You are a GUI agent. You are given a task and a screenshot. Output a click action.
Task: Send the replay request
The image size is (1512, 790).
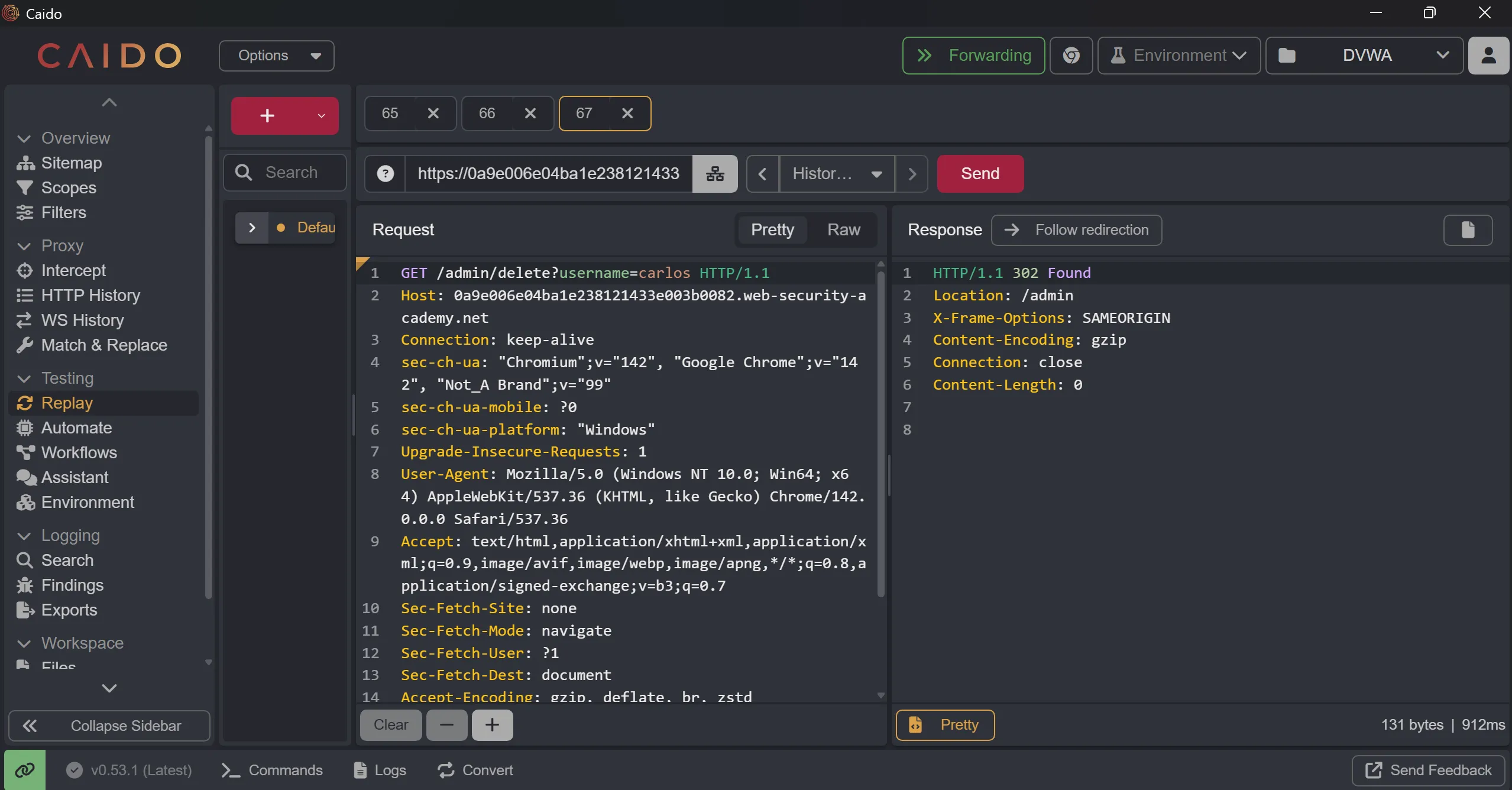(980, 174)
